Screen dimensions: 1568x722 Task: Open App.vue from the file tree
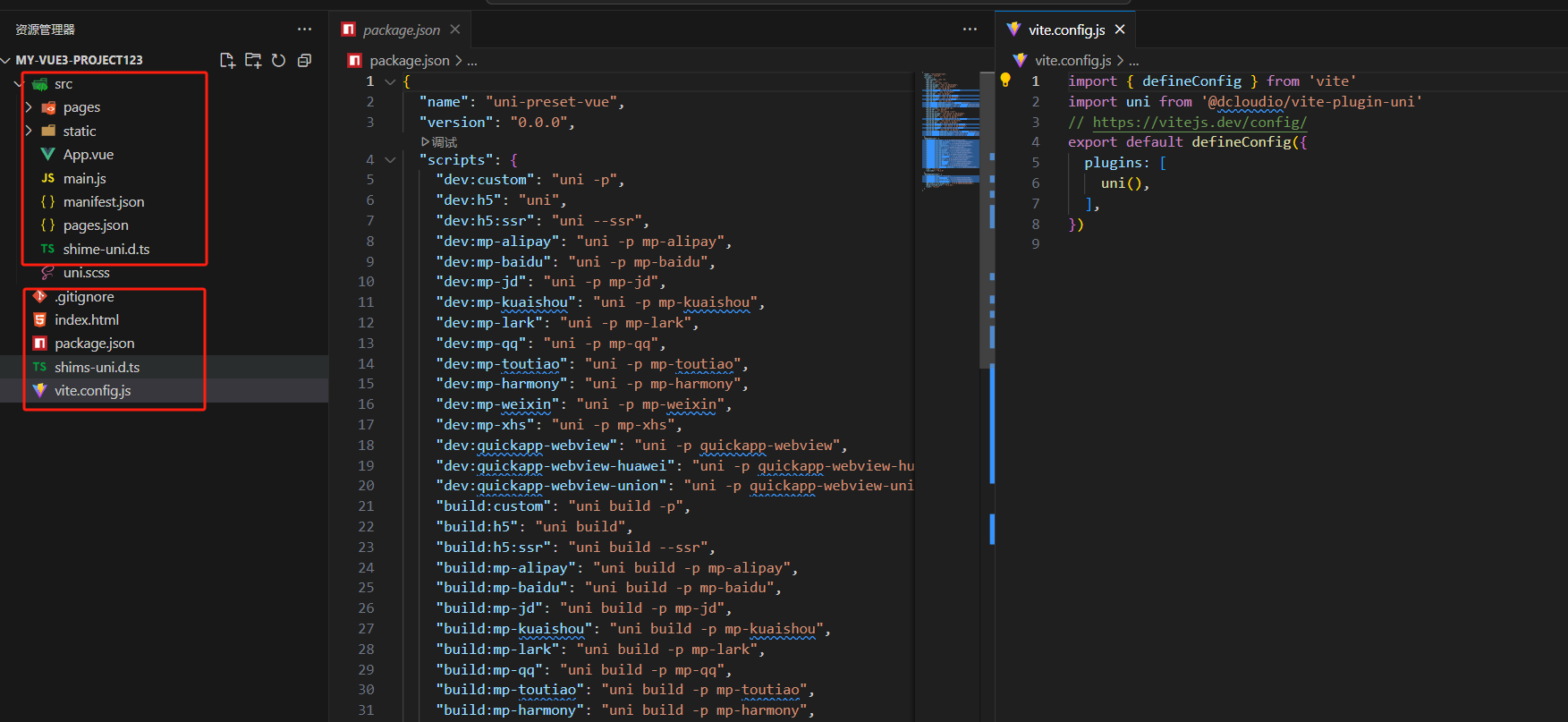pos(89,155)
